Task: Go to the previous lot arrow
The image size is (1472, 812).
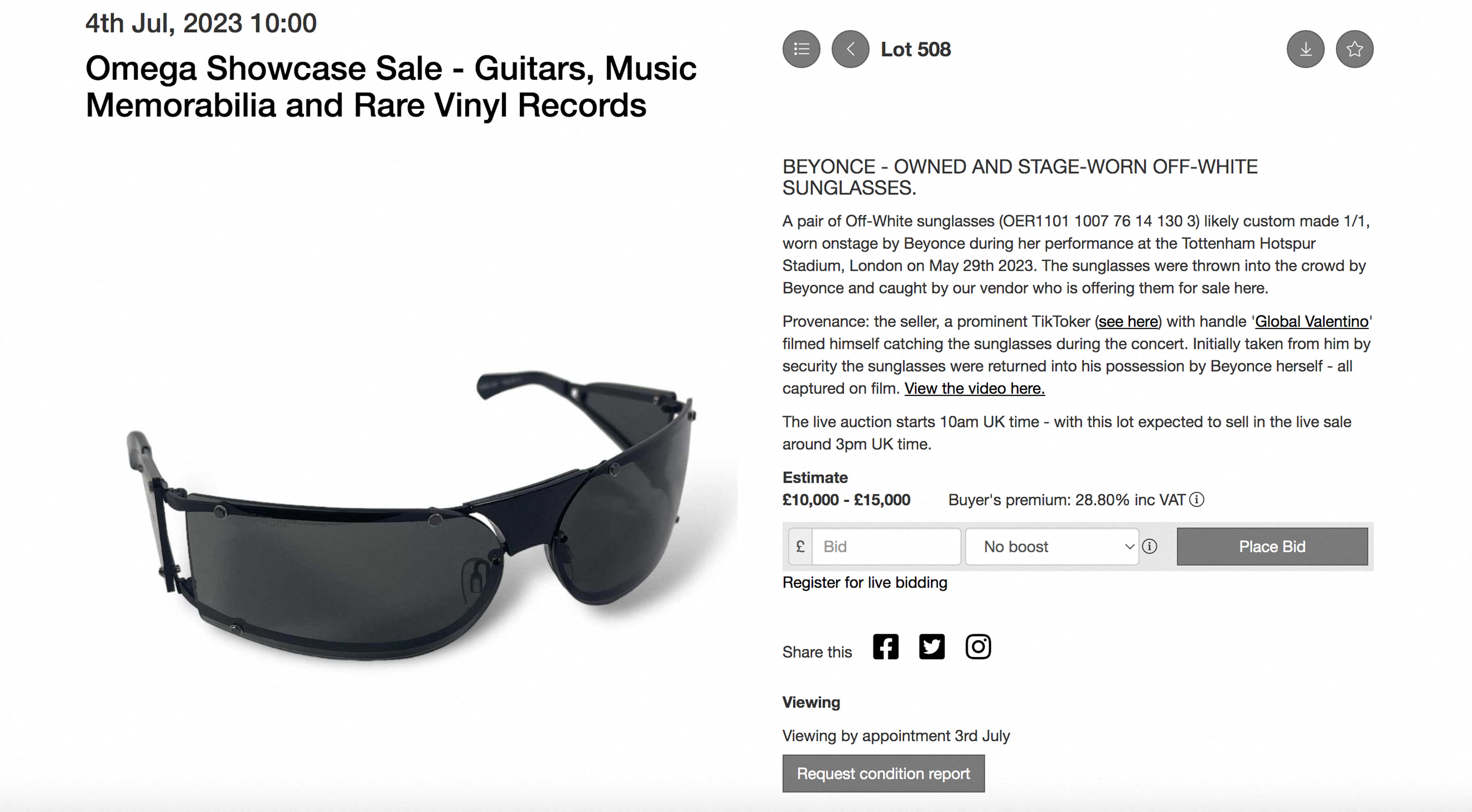Action: [850, 49]
